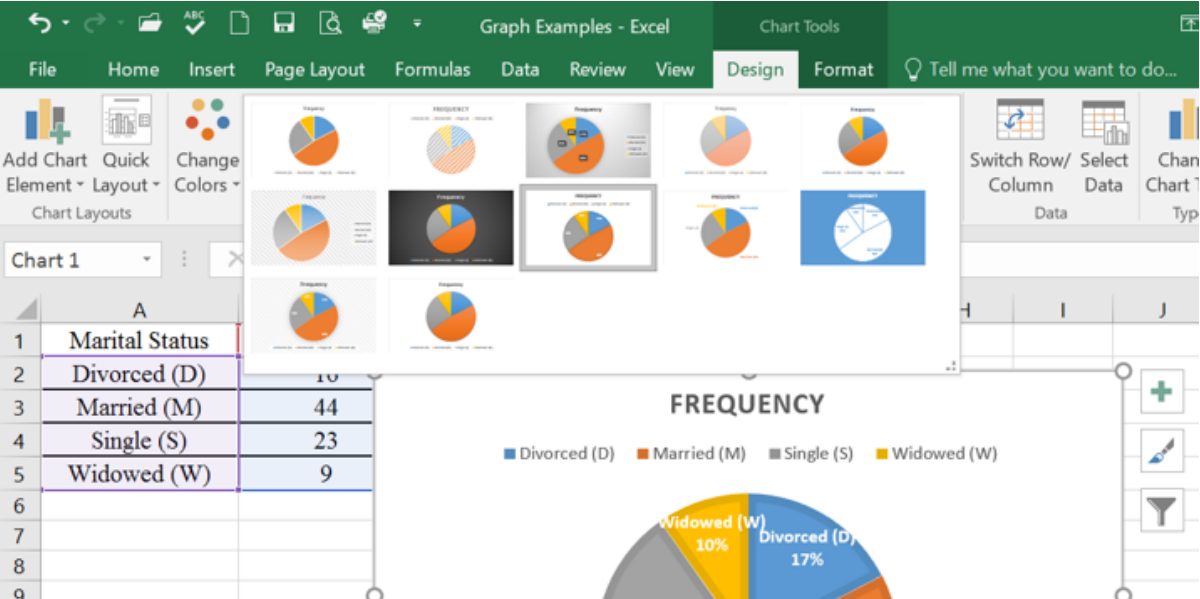Open the View tab
Screen dimensions: 1200x599
675,69
